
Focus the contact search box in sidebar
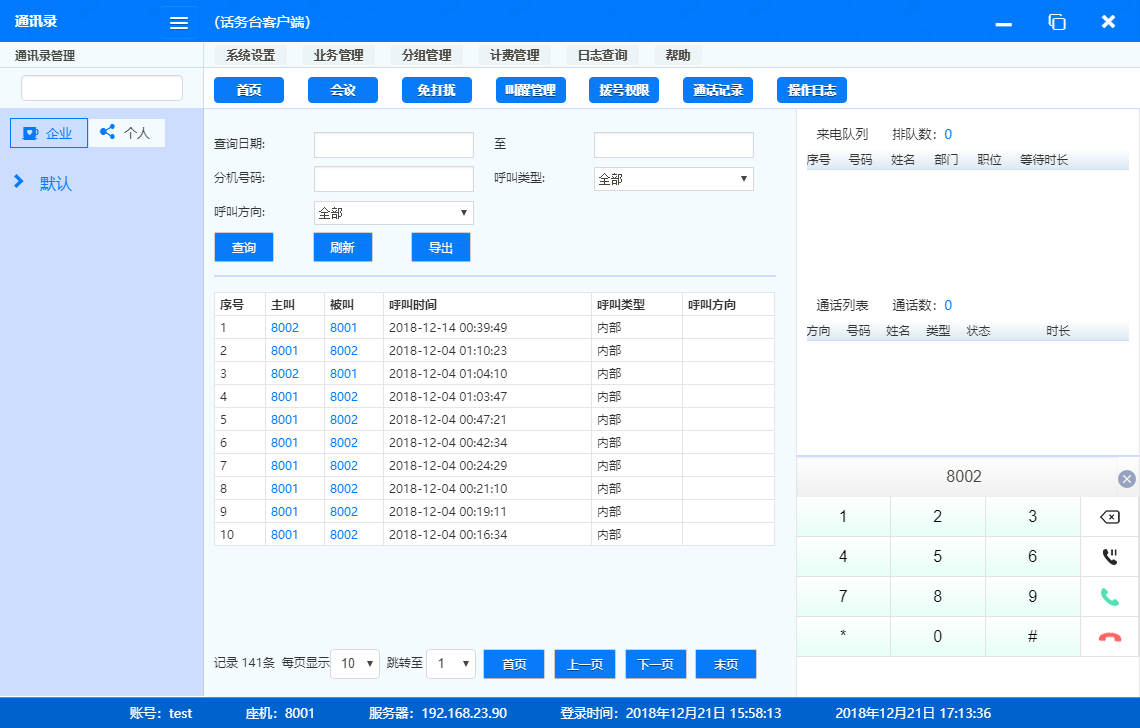[x=102, y=88]
